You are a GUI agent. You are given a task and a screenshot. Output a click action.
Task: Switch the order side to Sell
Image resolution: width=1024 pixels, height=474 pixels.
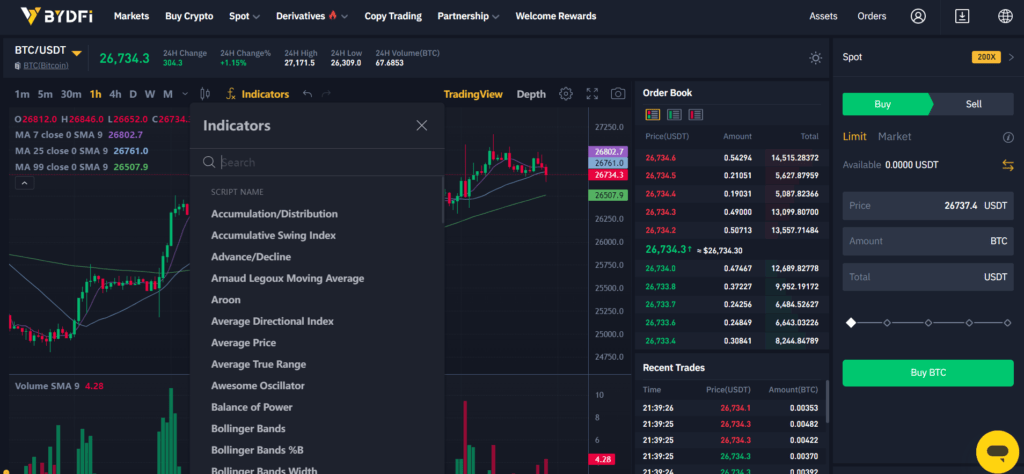(973, 104)
